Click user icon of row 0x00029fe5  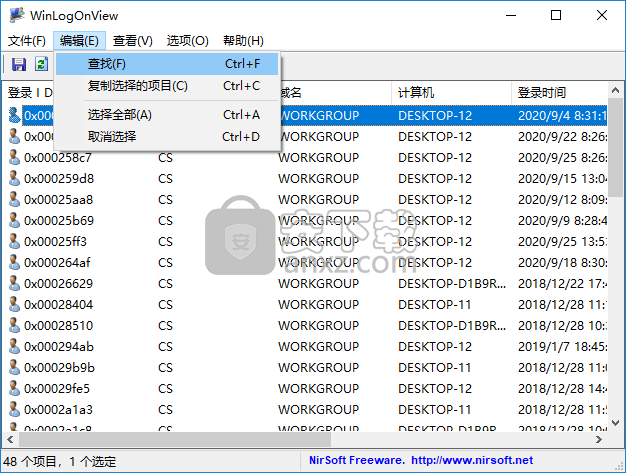pos(14,388)
